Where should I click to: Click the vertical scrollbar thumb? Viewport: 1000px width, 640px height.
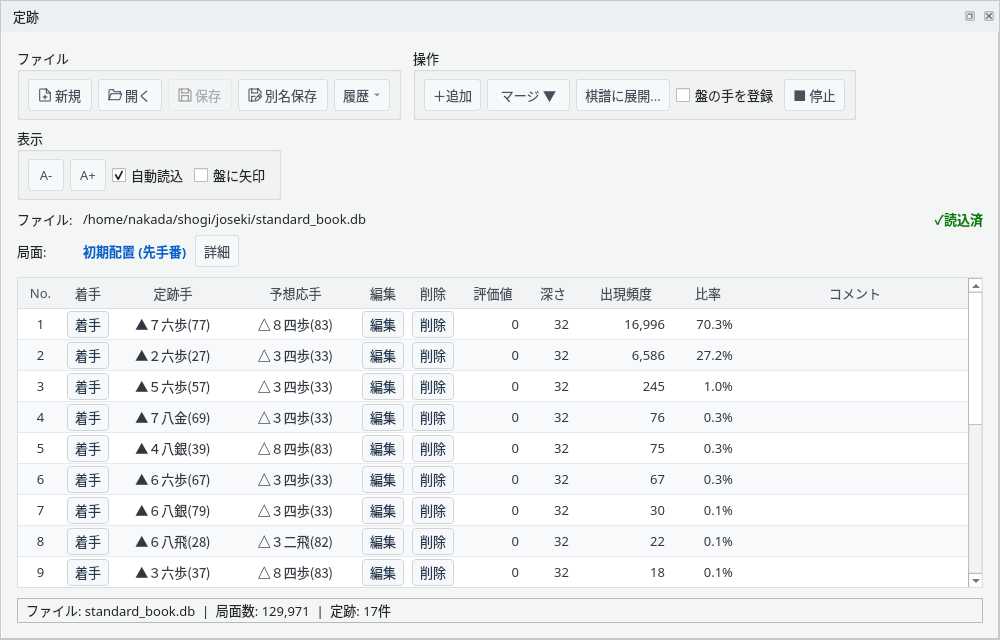coord(975,358)
